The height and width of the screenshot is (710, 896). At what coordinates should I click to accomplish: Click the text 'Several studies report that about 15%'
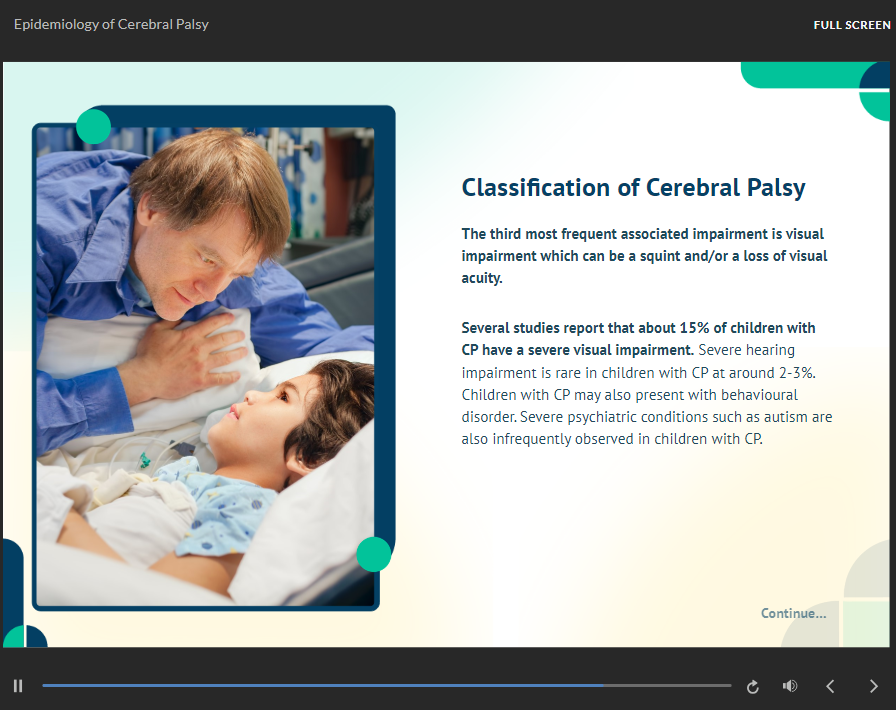(x=587, y=328)
